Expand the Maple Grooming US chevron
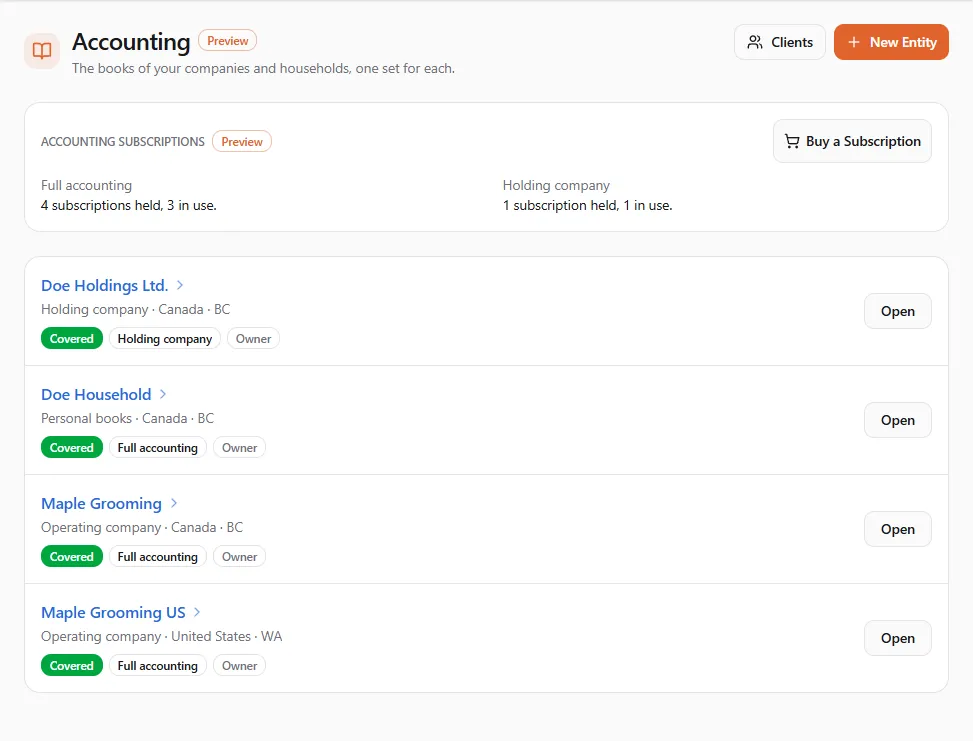This screenshot has height=741, width=973. click(x=197, y=613)
